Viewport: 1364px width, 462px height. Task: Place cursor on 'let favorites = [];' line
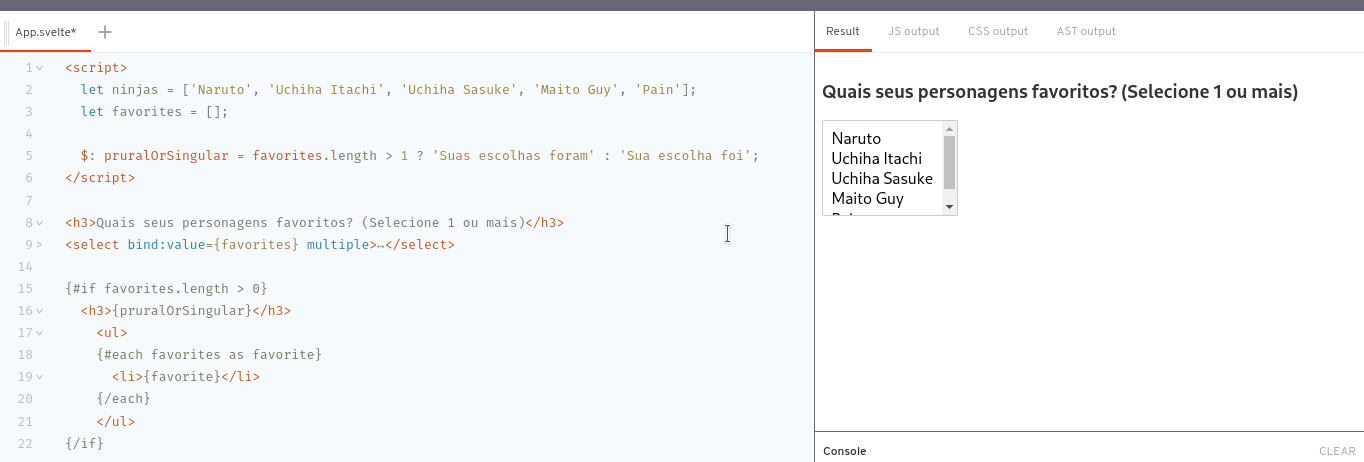pos(155,112)
